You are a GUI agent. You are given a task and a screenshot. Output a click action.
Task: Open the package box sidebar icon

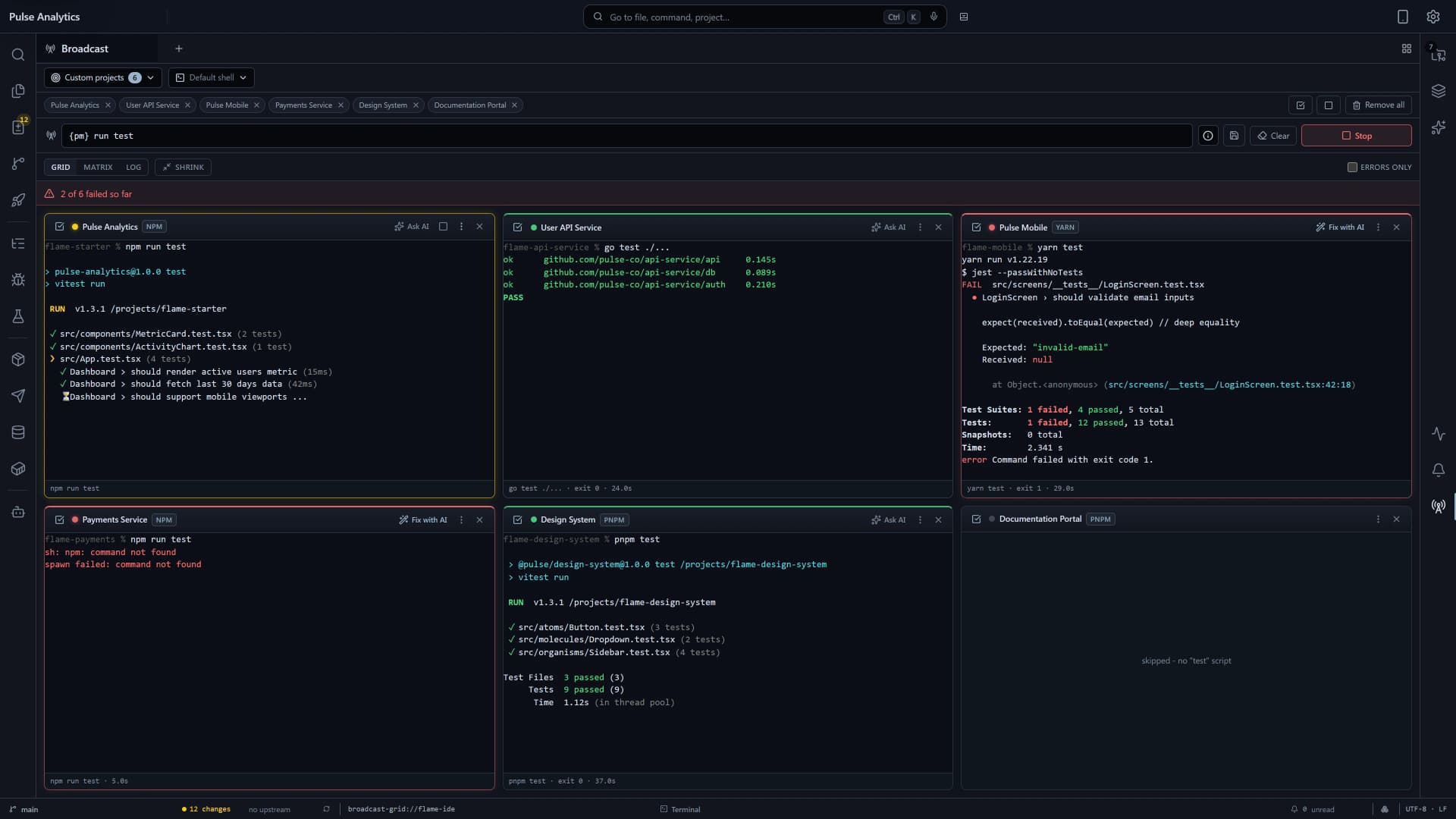point(18,359)
